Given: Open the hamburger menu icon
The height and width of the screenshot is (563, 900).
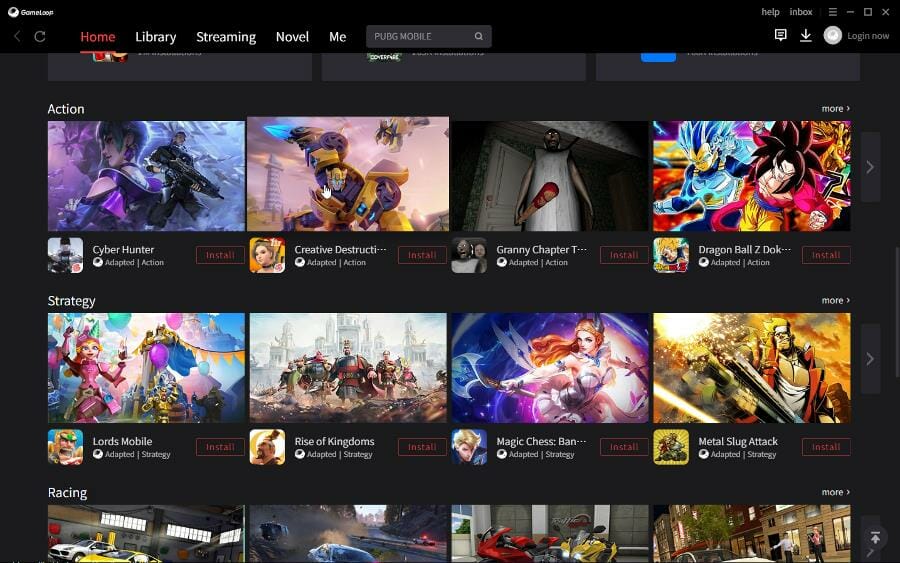Looking at the screenshot, I should point(833,12).
